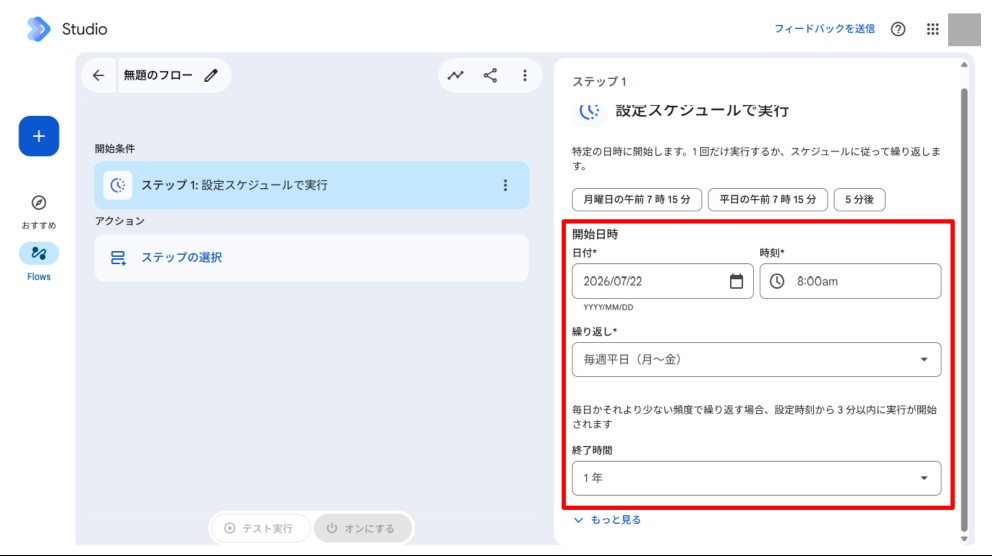Image resolution: width=992 pixels, height=556 pixels.
Task: Click the YYYY/MM/DD hint text
Action: tap(608, 307)
